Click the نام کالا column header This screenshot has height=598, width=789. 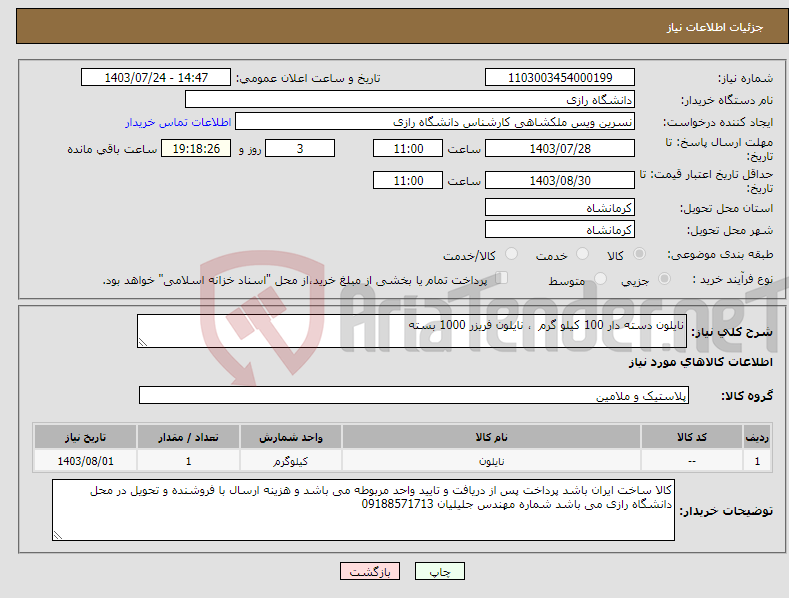pyautogui.click(x=491, y=437)
